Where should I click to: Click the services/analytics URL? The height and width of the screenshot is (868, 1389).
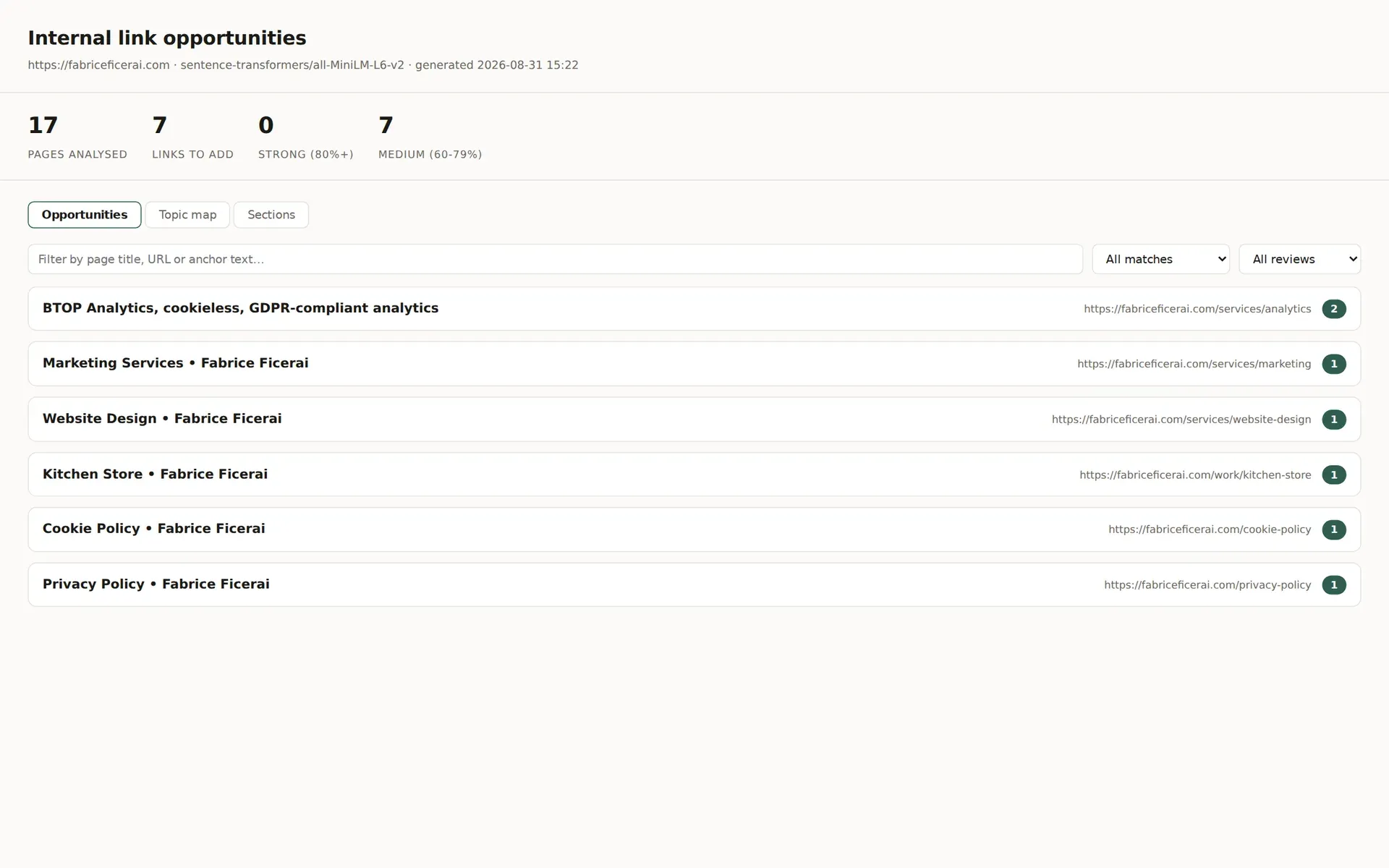(x=1197, y=309)
